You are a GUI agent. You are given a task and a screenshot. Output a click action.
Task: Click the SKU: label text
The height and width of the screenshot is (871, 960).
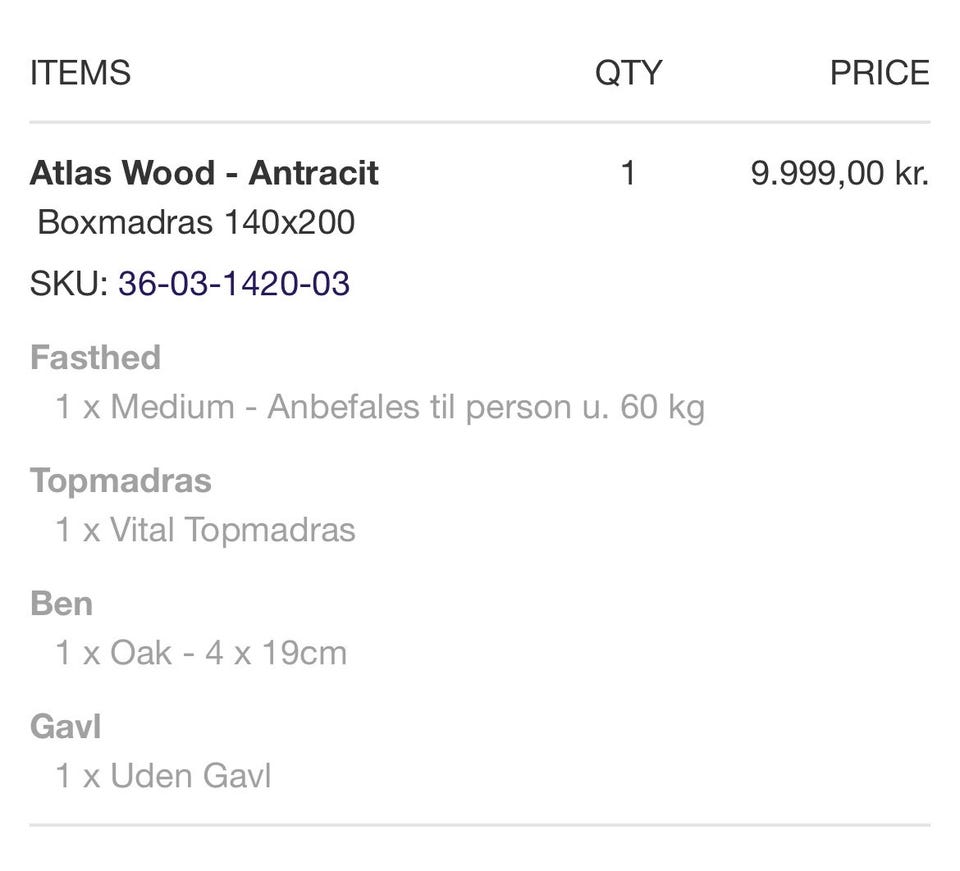tap(68, 284)
